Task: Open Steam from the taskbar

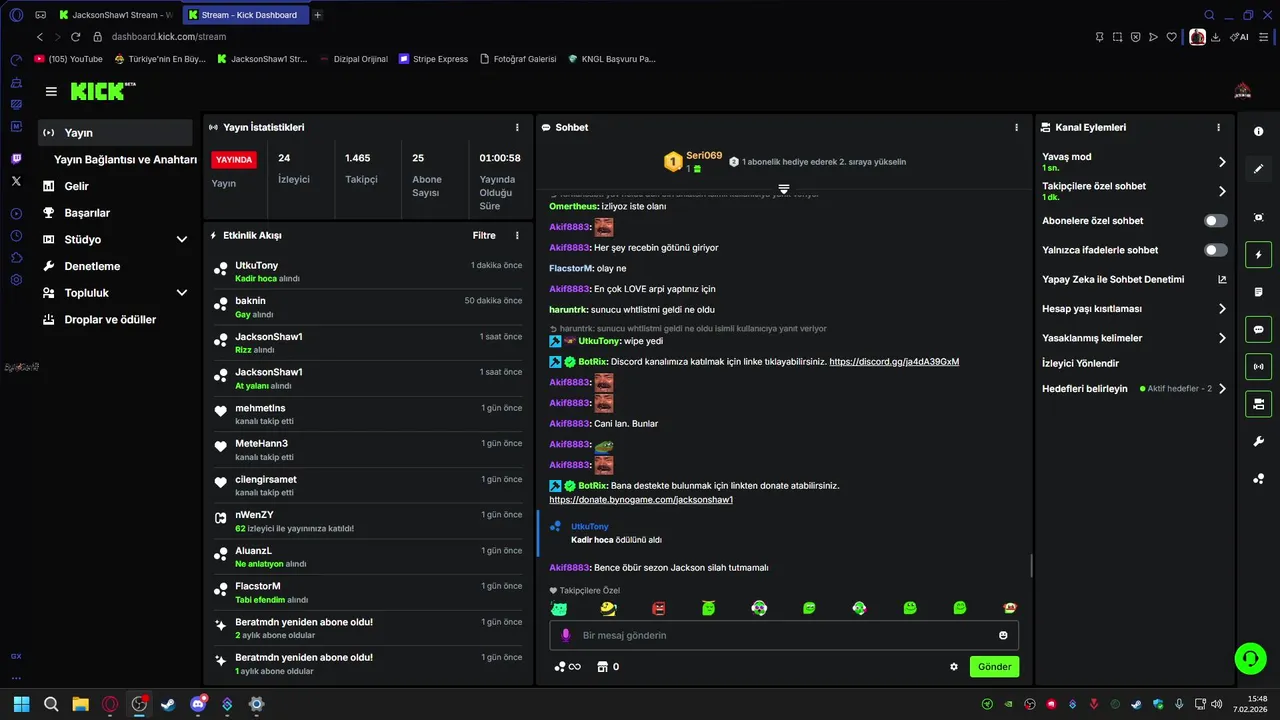Action: (168, 704)
